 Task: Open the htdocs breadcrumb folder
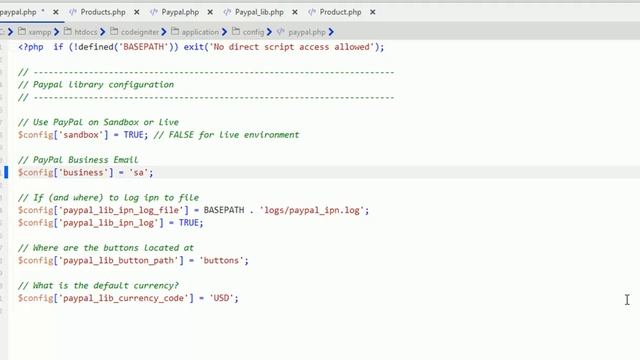click(x=86, y=32)
